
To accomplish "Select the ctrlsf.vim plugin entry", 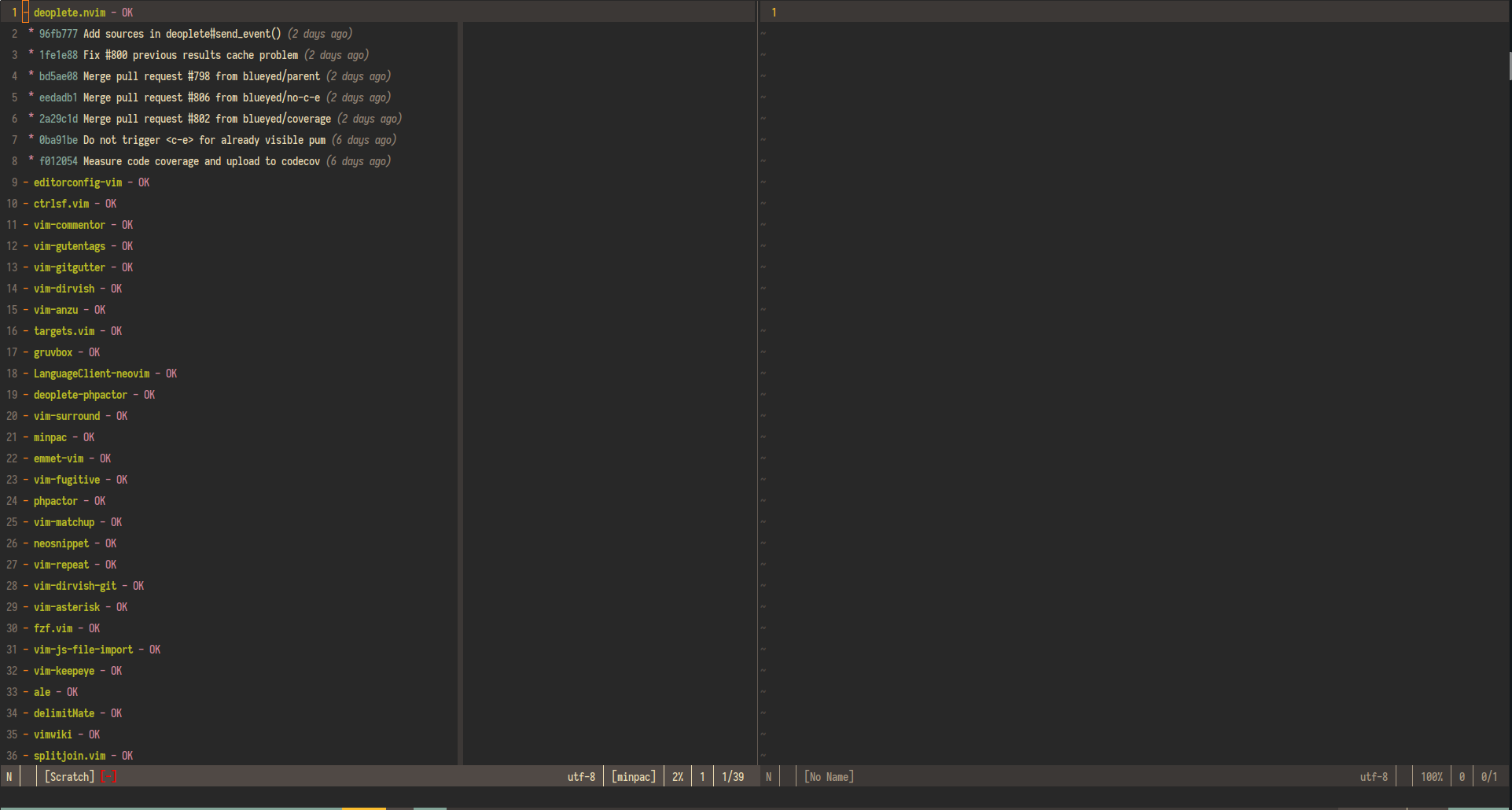I will pyautogui.click(x=70, y=204).
